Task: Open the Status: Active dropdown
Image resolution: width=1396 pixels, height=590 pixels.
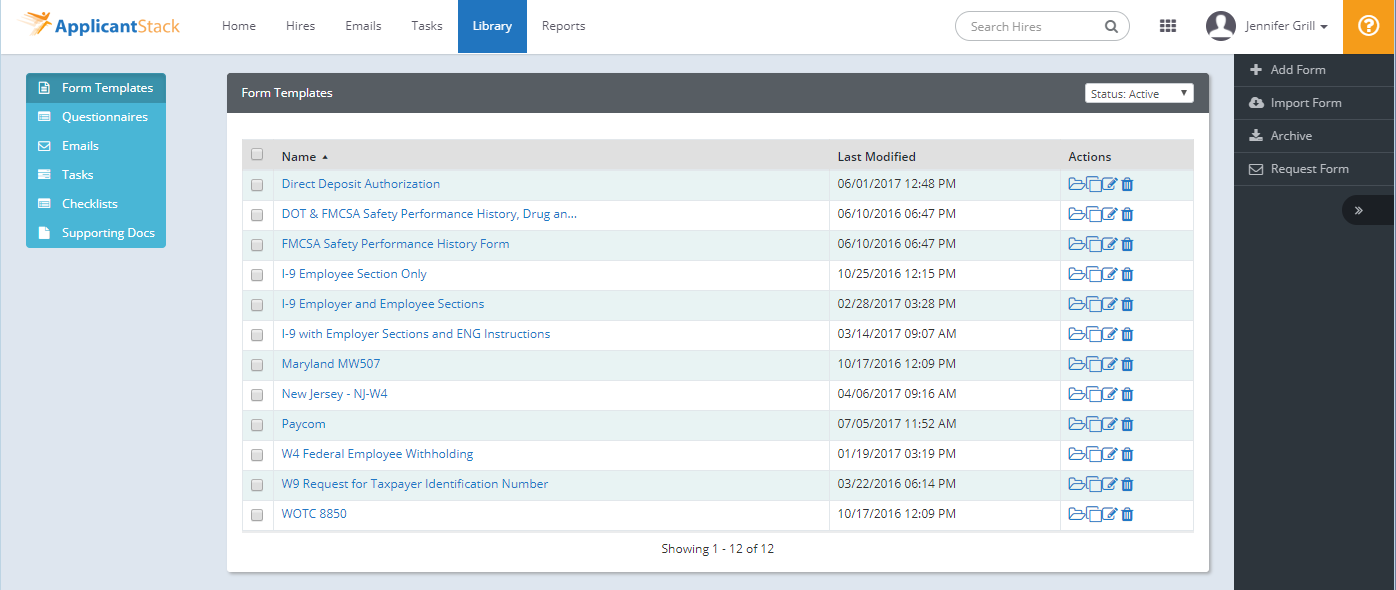Action: [1139, 92]
